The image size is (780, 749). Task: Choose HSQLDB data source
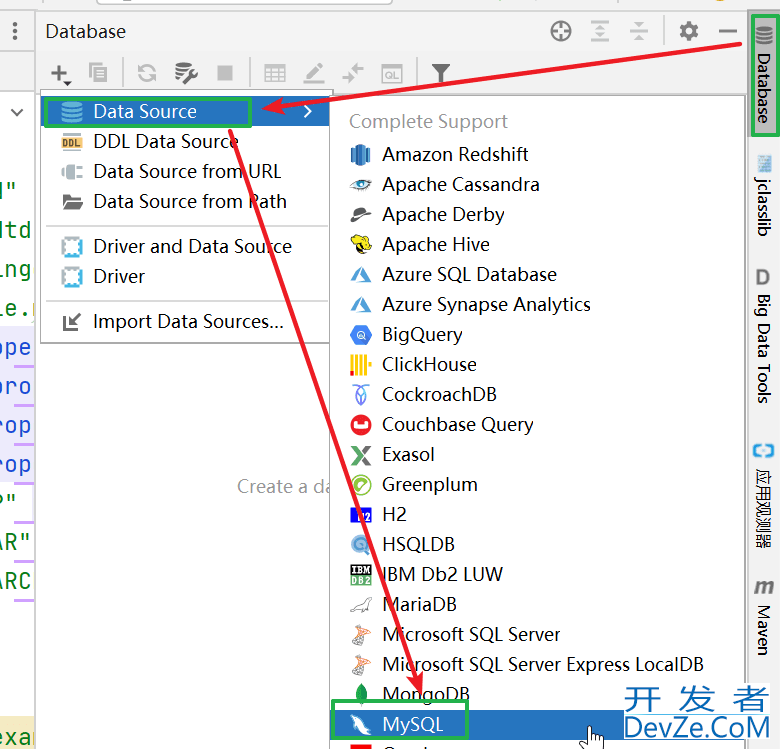coord(537,545)
